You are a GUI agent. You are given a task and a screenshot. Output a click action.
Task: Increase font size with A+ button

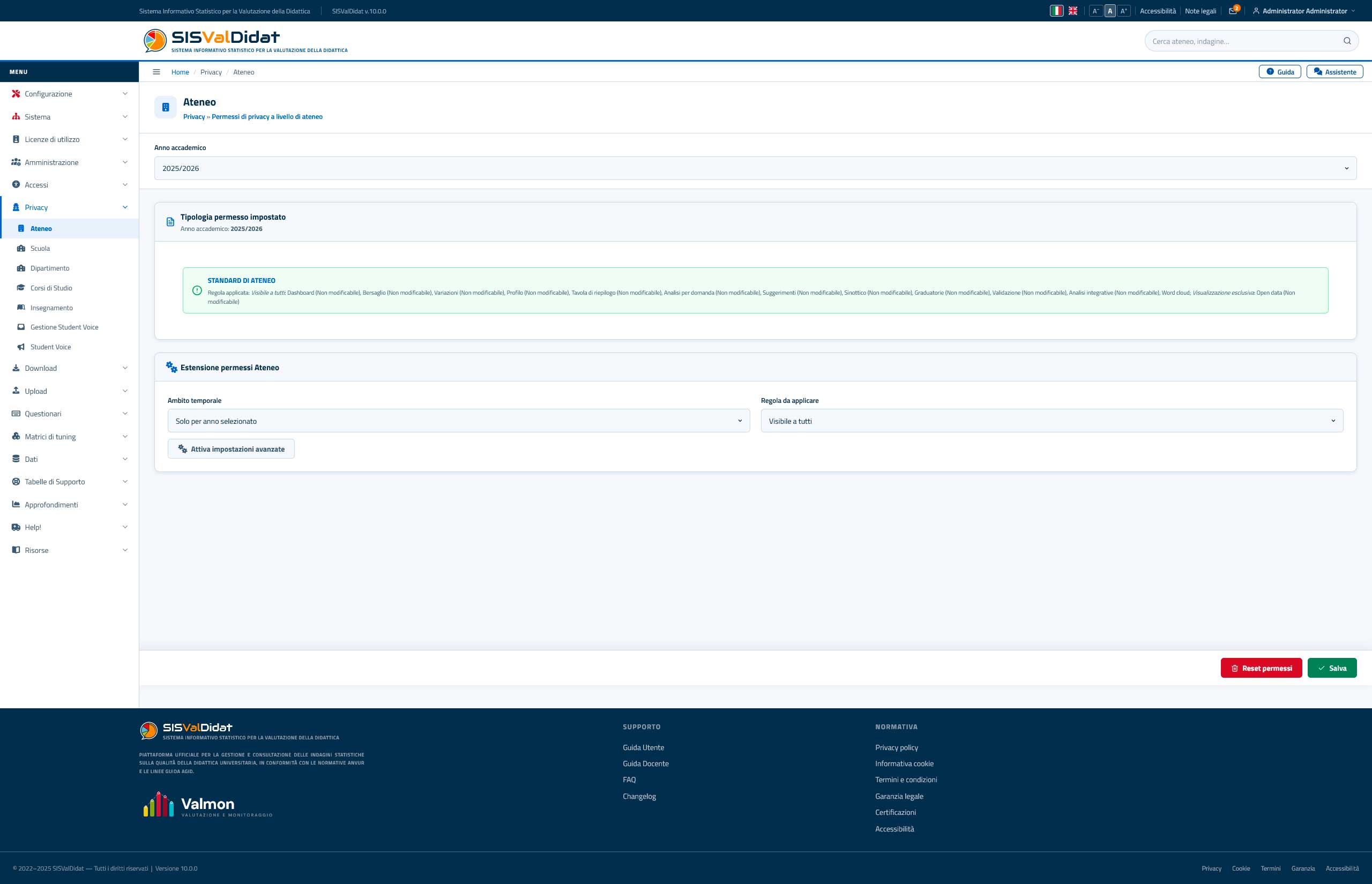(x=1124, y=11)
